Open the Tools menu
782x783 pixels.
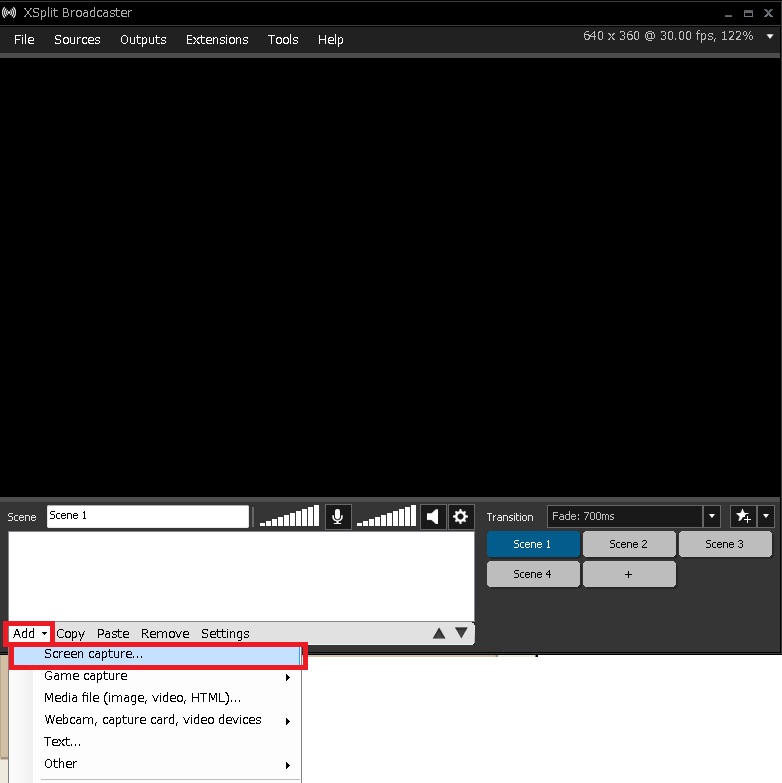coord(283,39)
